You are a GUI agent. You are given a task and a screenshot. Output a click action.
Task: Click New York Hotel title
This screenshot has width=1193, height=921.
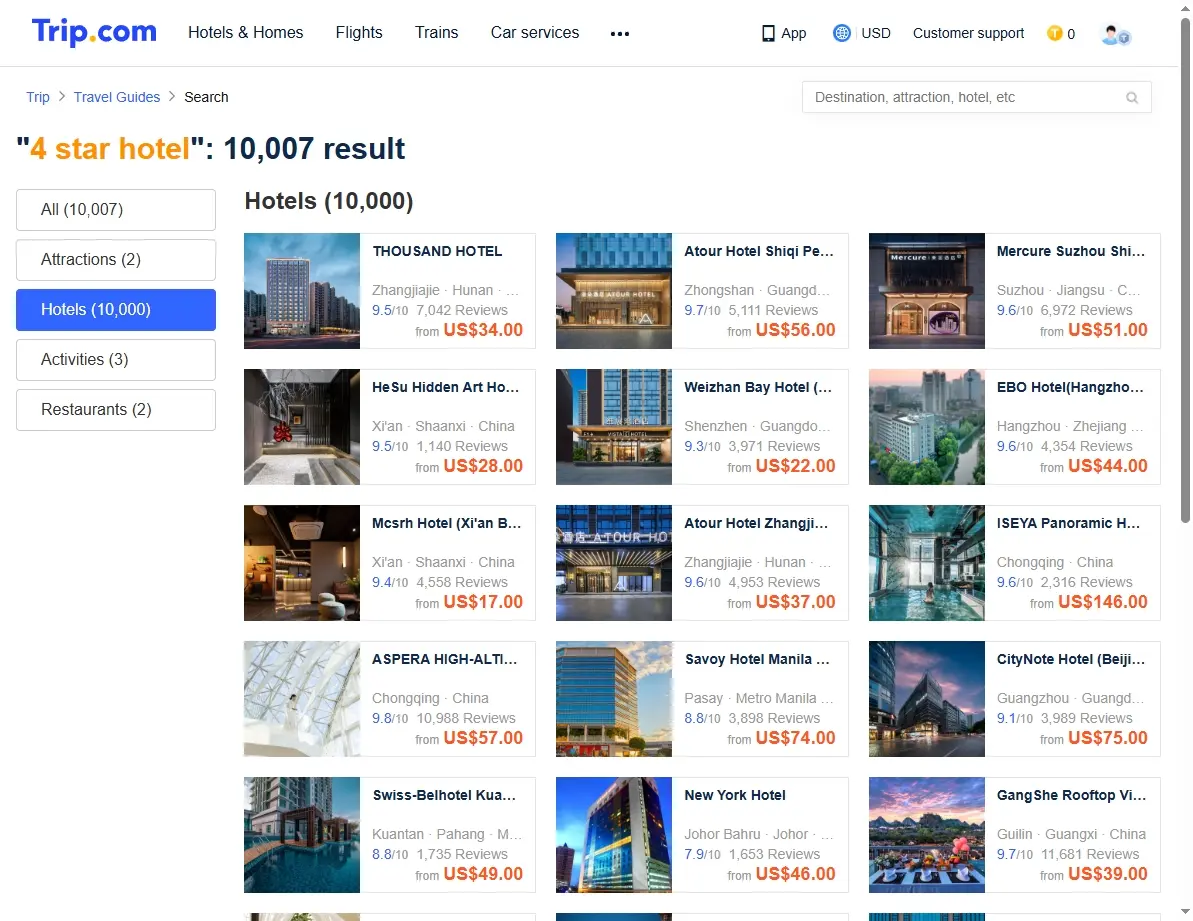735,796
